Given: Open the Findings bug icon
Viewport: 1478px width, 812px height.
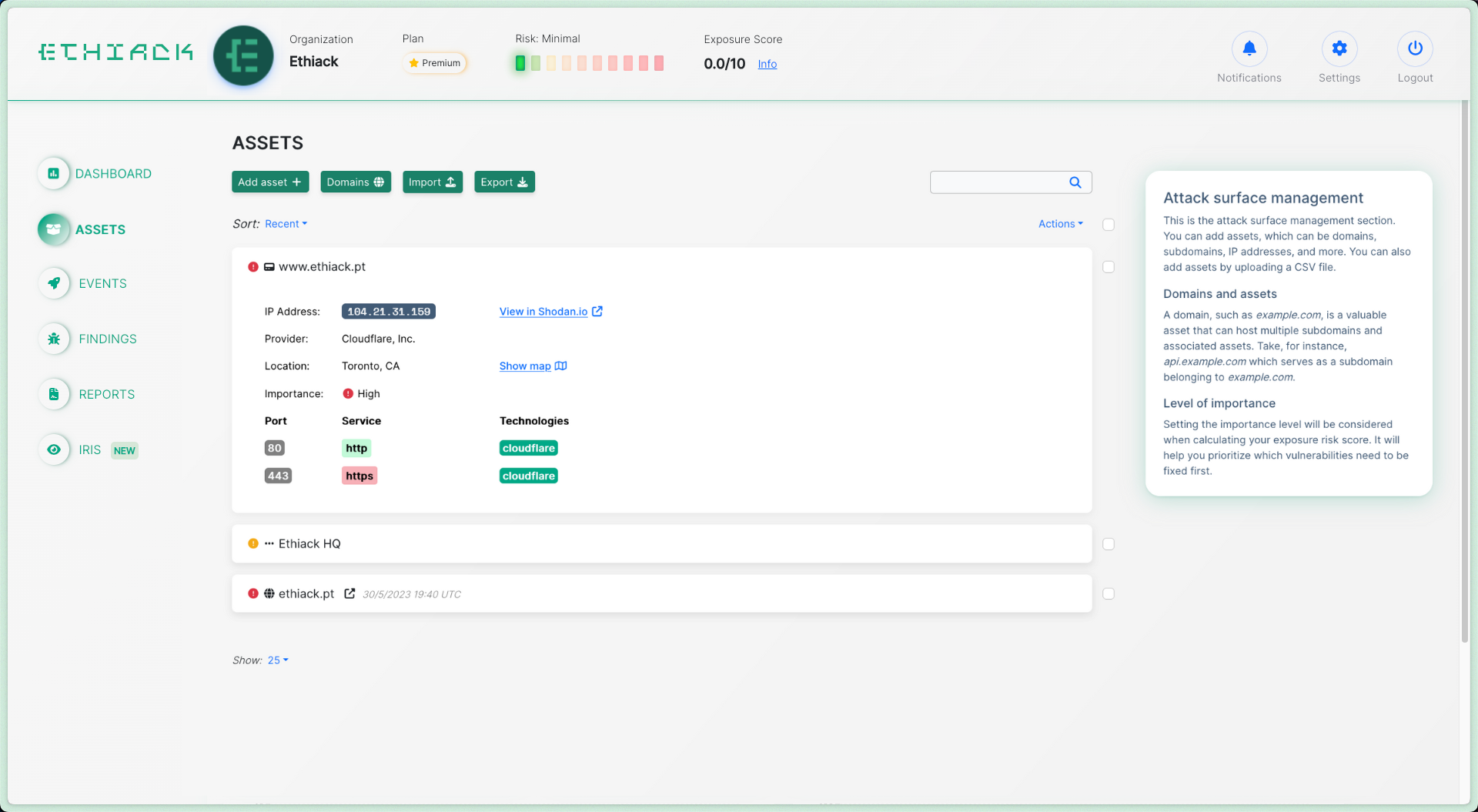Looking at the screenshot, I should [54, 339].
